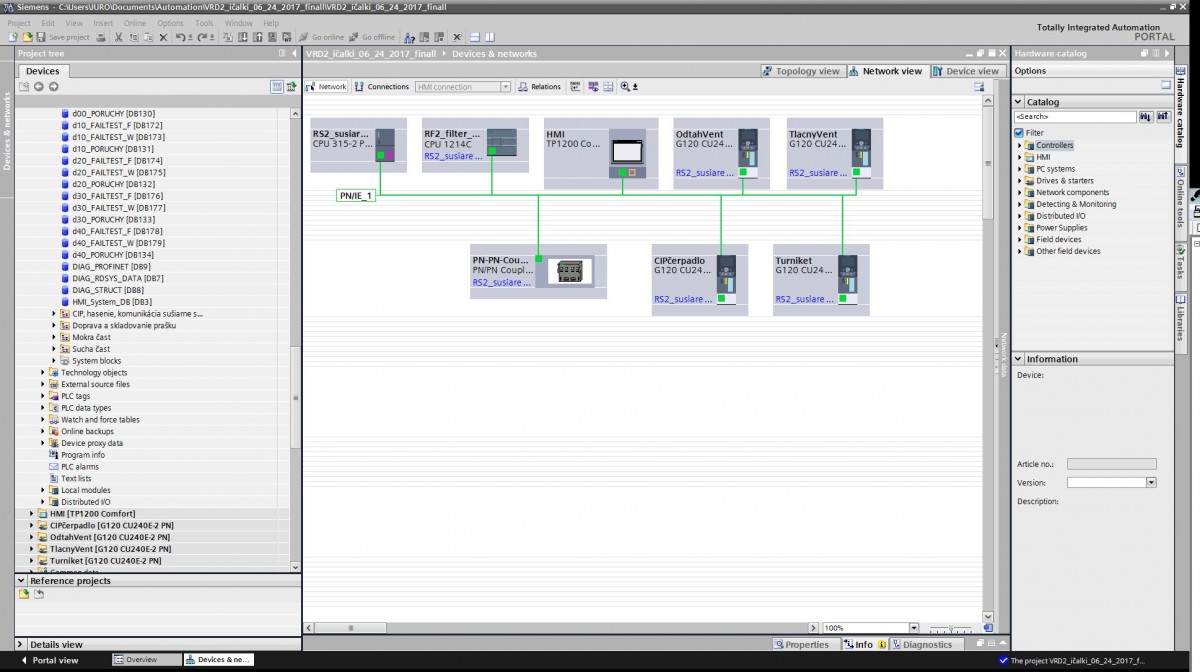Switch to Topology view tab

[x=802, y=71]
